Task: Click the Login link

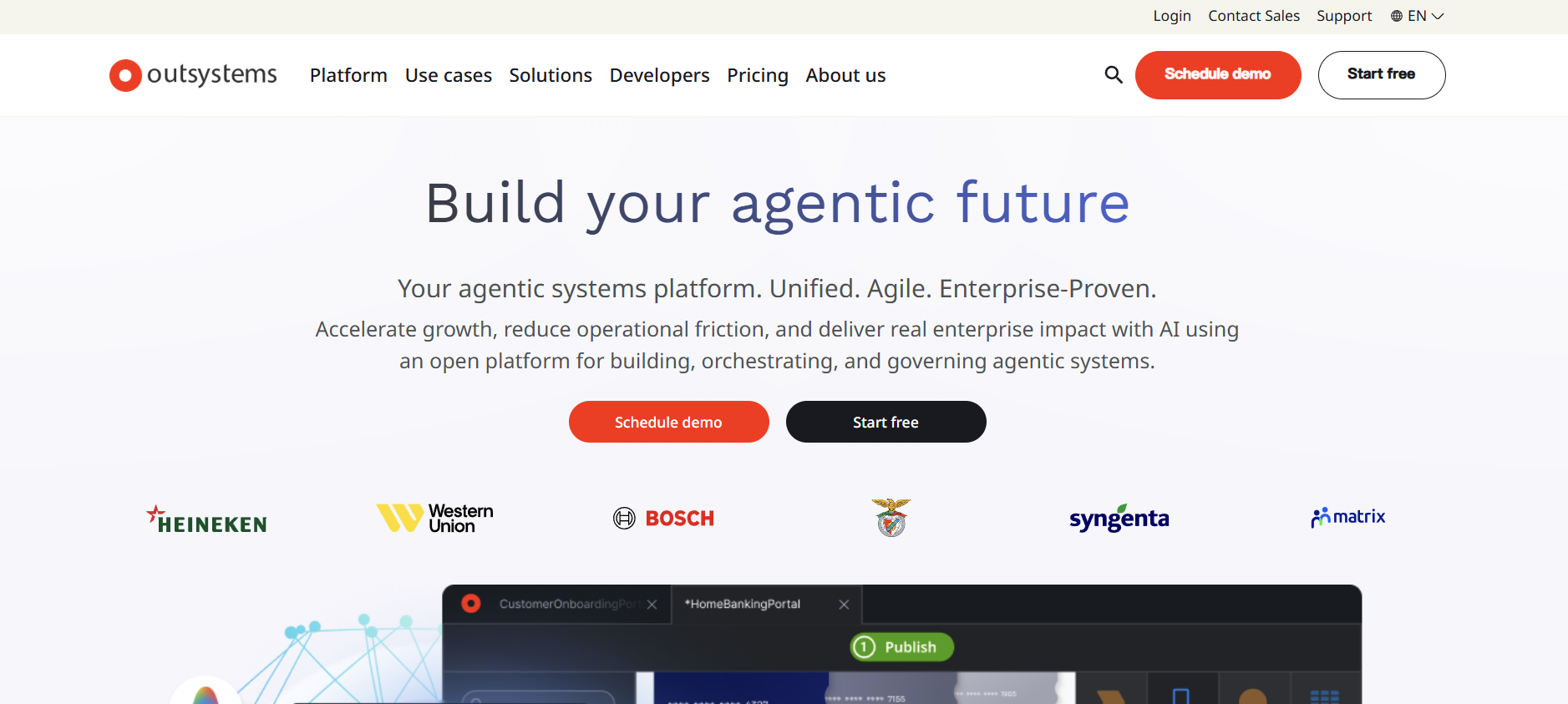Action: pos(1172,16)
